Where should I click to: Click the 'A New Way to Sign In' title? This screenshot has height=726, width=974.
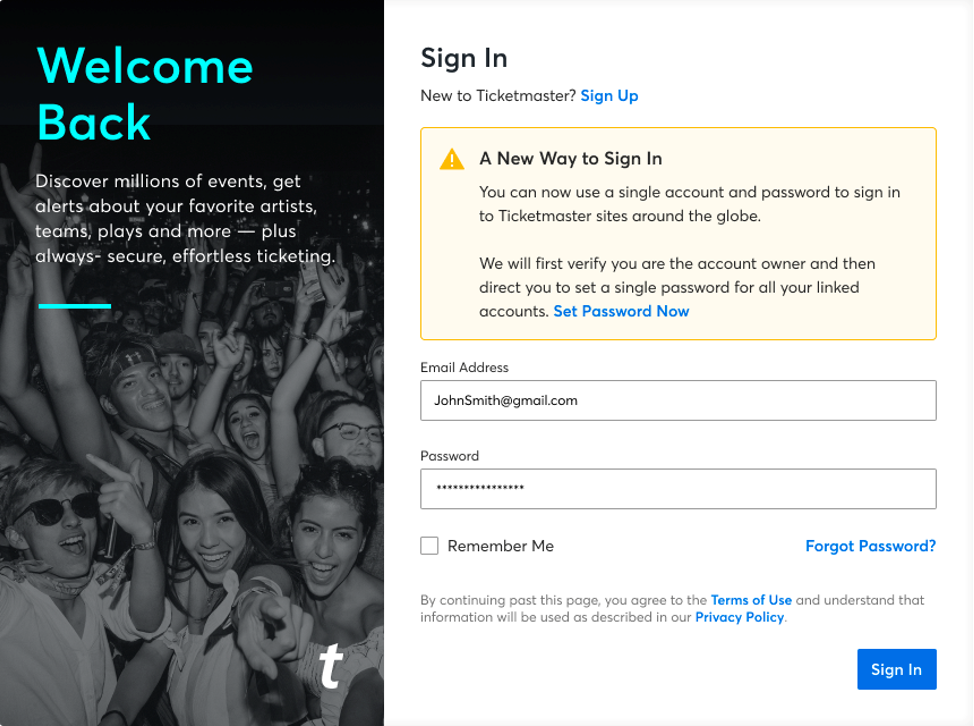tap(570, 159)
